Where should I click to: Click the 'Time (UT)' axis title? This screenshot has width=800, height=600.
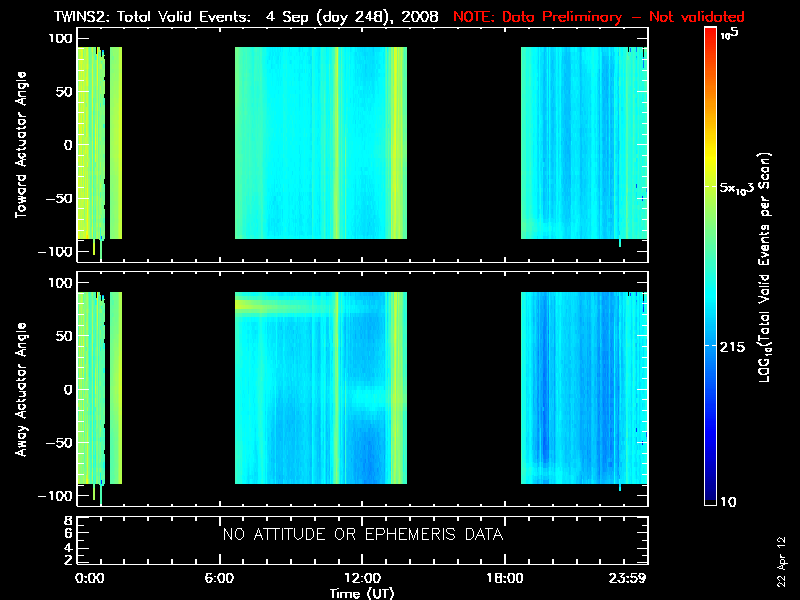[x=362, y=593]
